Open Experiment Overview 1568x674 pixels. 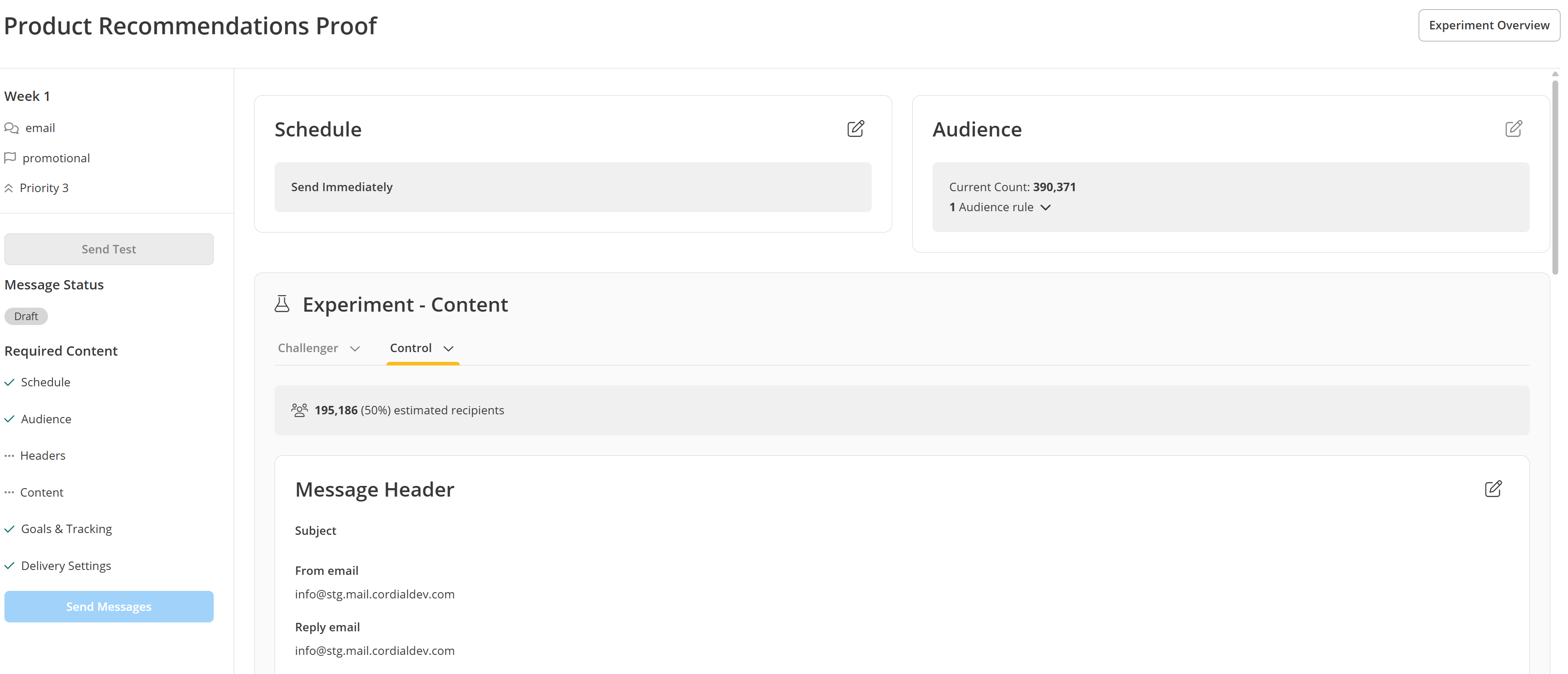(1489, 25)
